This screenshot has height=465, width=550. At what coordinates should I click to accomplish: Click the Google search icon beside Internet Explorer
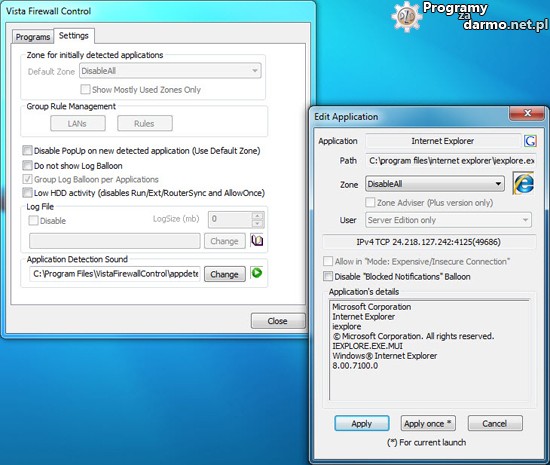(530, 141)
